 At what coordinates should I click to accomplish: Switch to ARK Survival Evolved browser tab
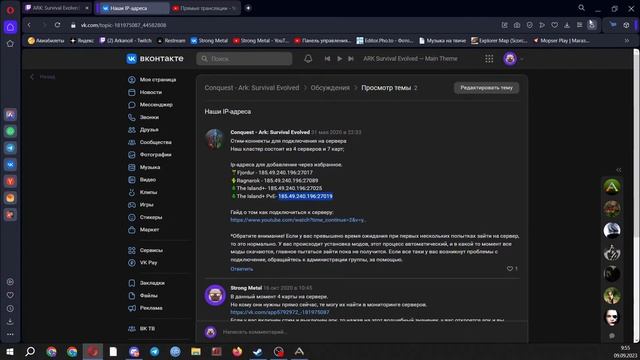coord(57,8)
